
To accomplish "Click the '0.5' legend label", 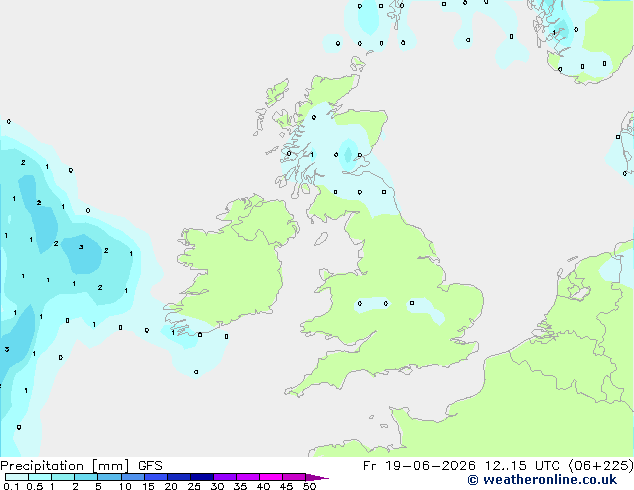I will (35, 486).
